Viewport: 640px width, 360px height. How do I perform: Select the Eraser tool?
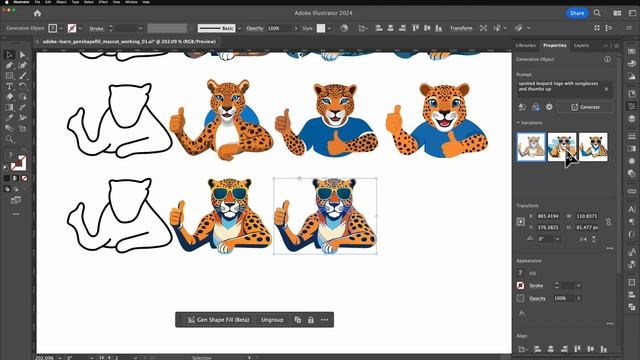(x=9, y=97)
